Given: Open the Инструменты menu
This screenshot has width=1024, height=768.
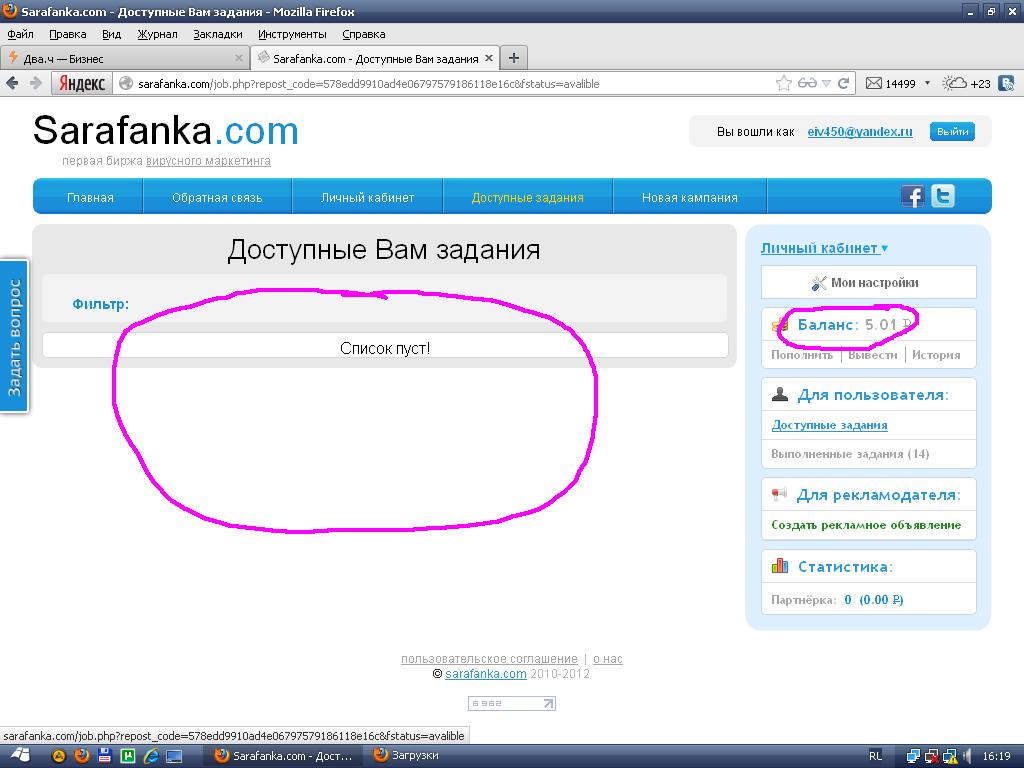Looking at the screenshot, I should [x=292, y=34].
